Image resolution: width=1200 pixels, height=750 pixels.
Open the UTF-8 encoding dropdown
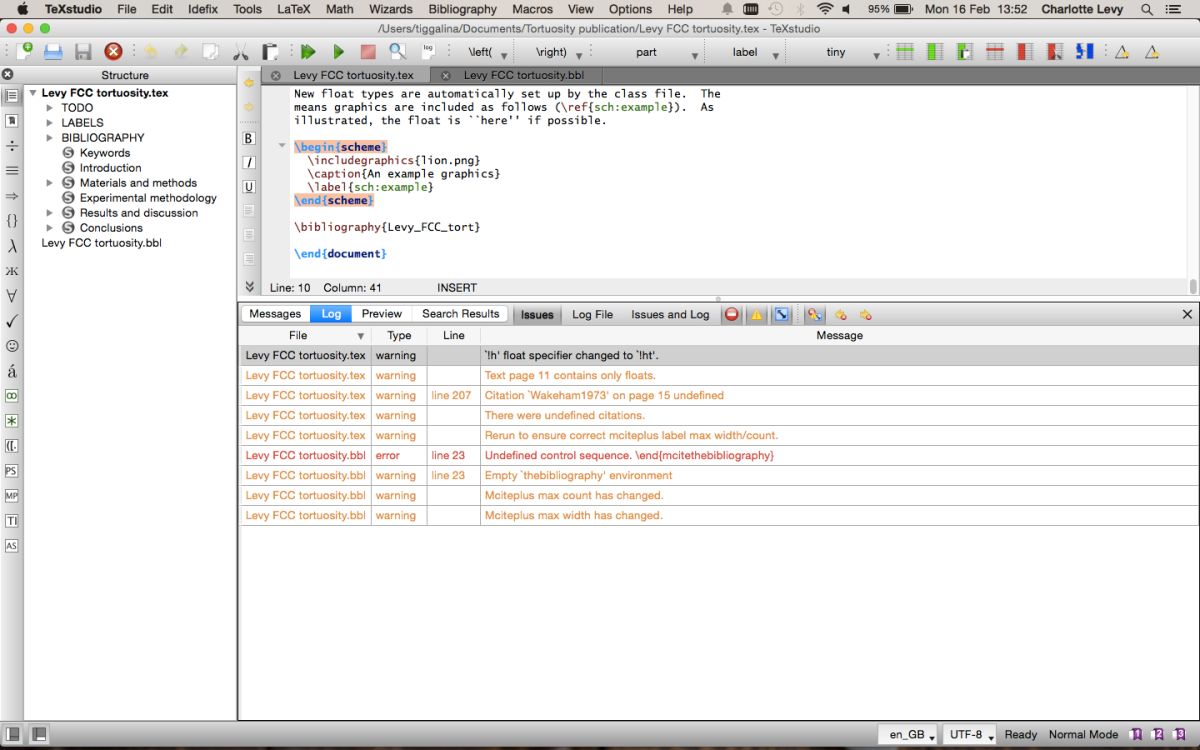(x=970, y=734)
